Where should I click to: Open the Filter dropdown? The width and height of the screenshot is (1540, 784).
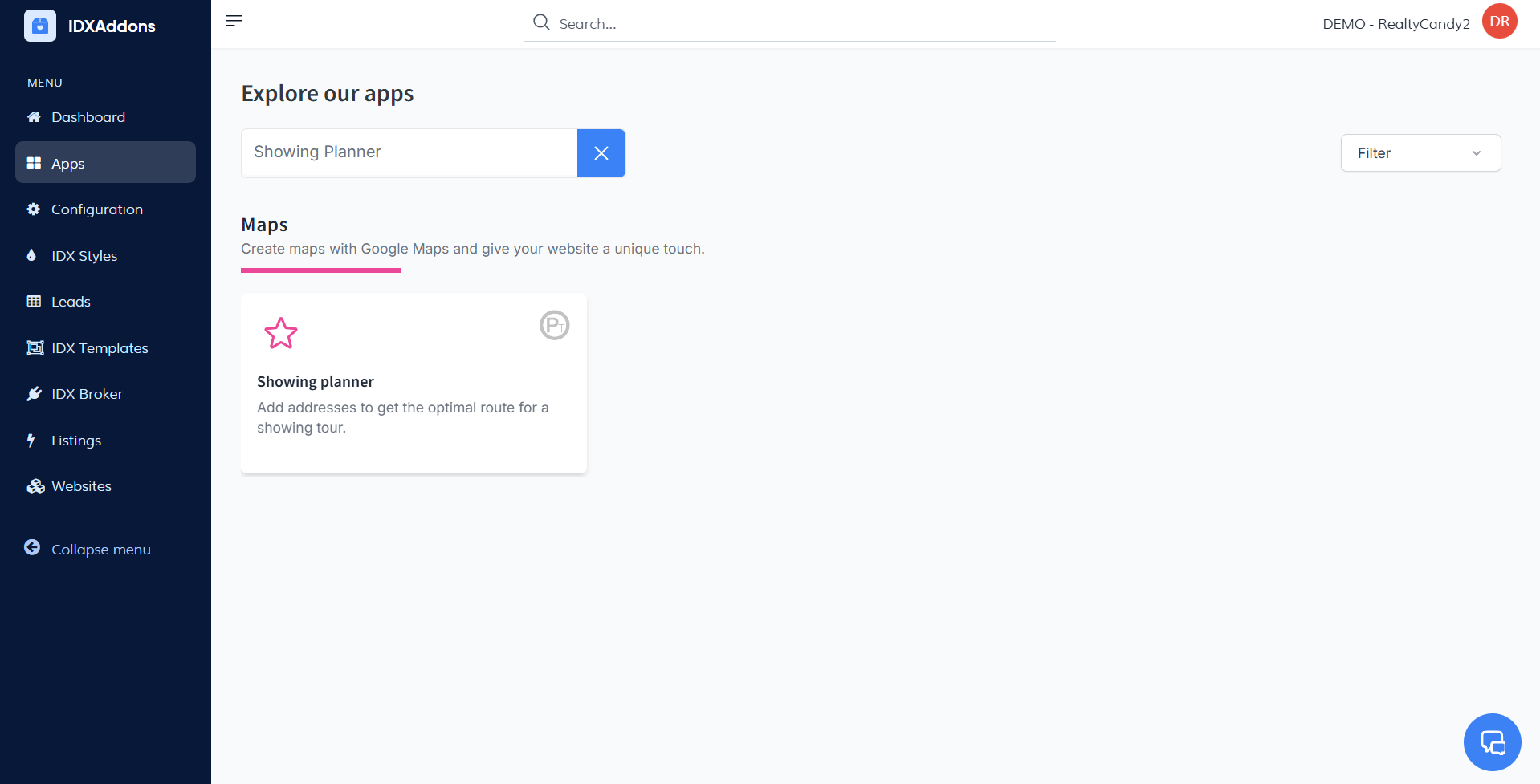(1420, 153)
